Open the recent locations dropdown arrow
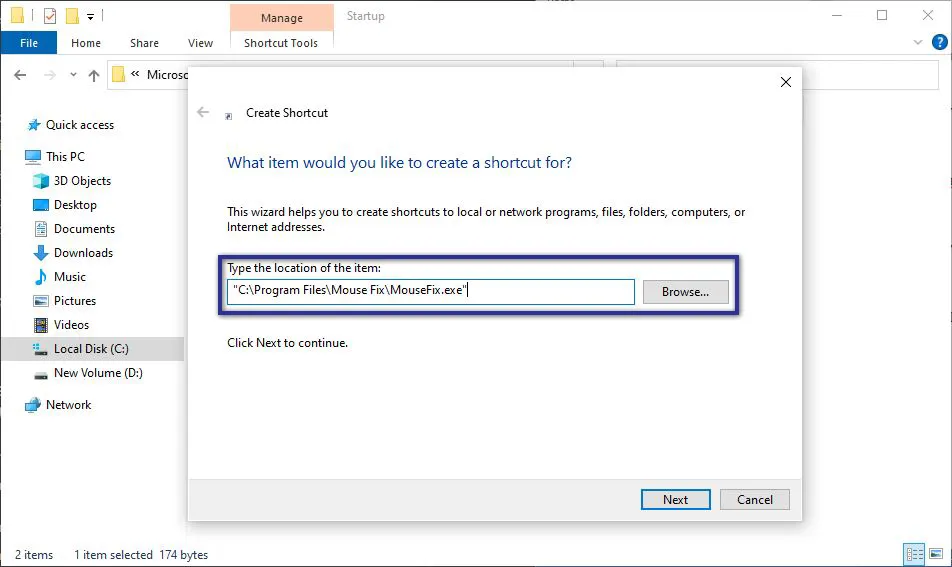Image resolution: width=952 pixels, height=567 pixels. click(x=73, y=75)
